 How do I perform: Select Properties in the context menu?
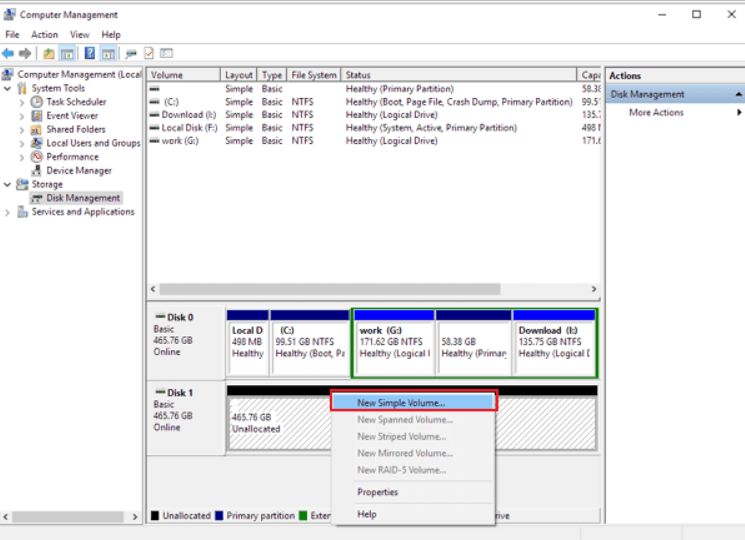tap(378, 492)
